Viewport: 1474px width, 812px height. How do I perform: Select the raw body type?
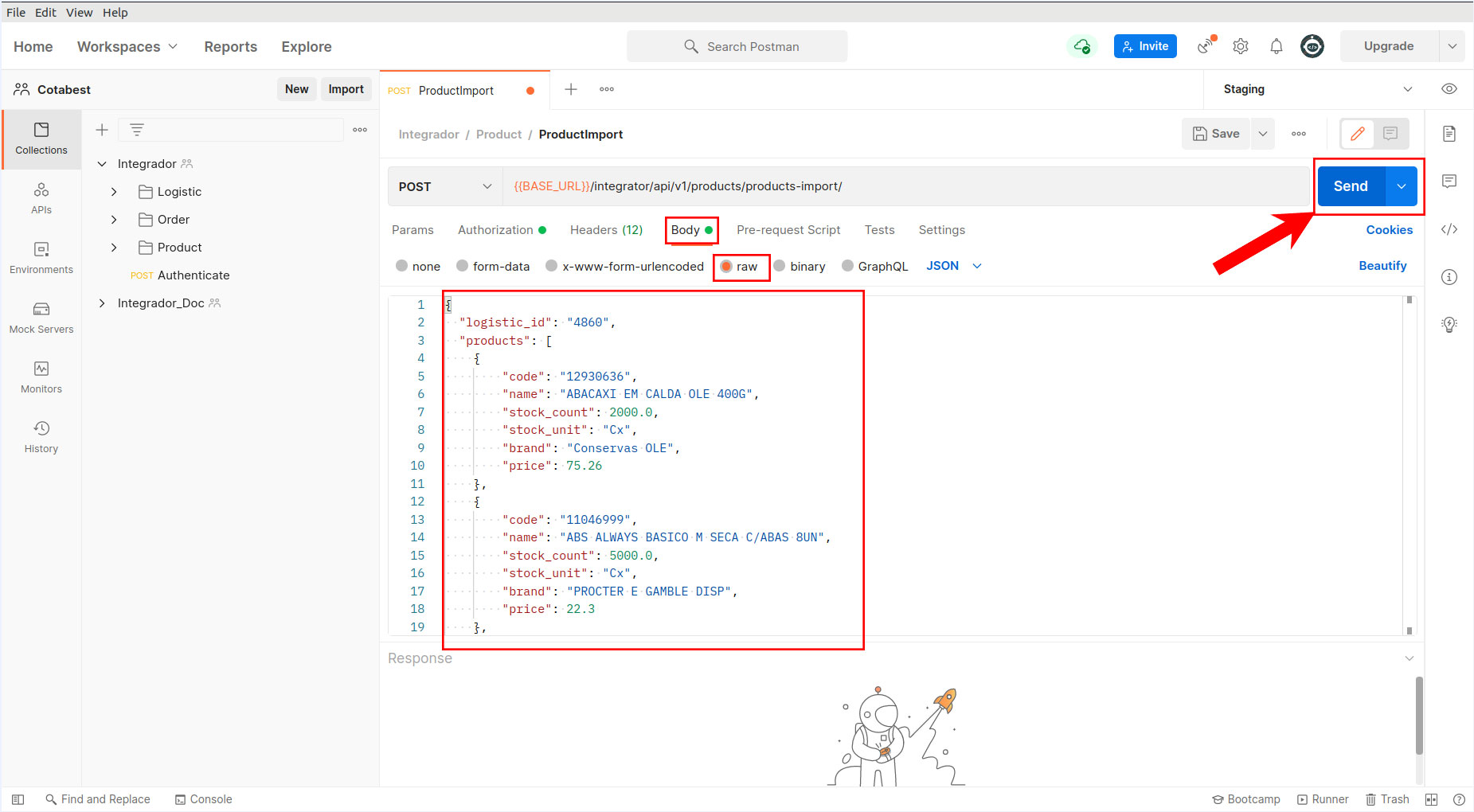click(726, 266)
